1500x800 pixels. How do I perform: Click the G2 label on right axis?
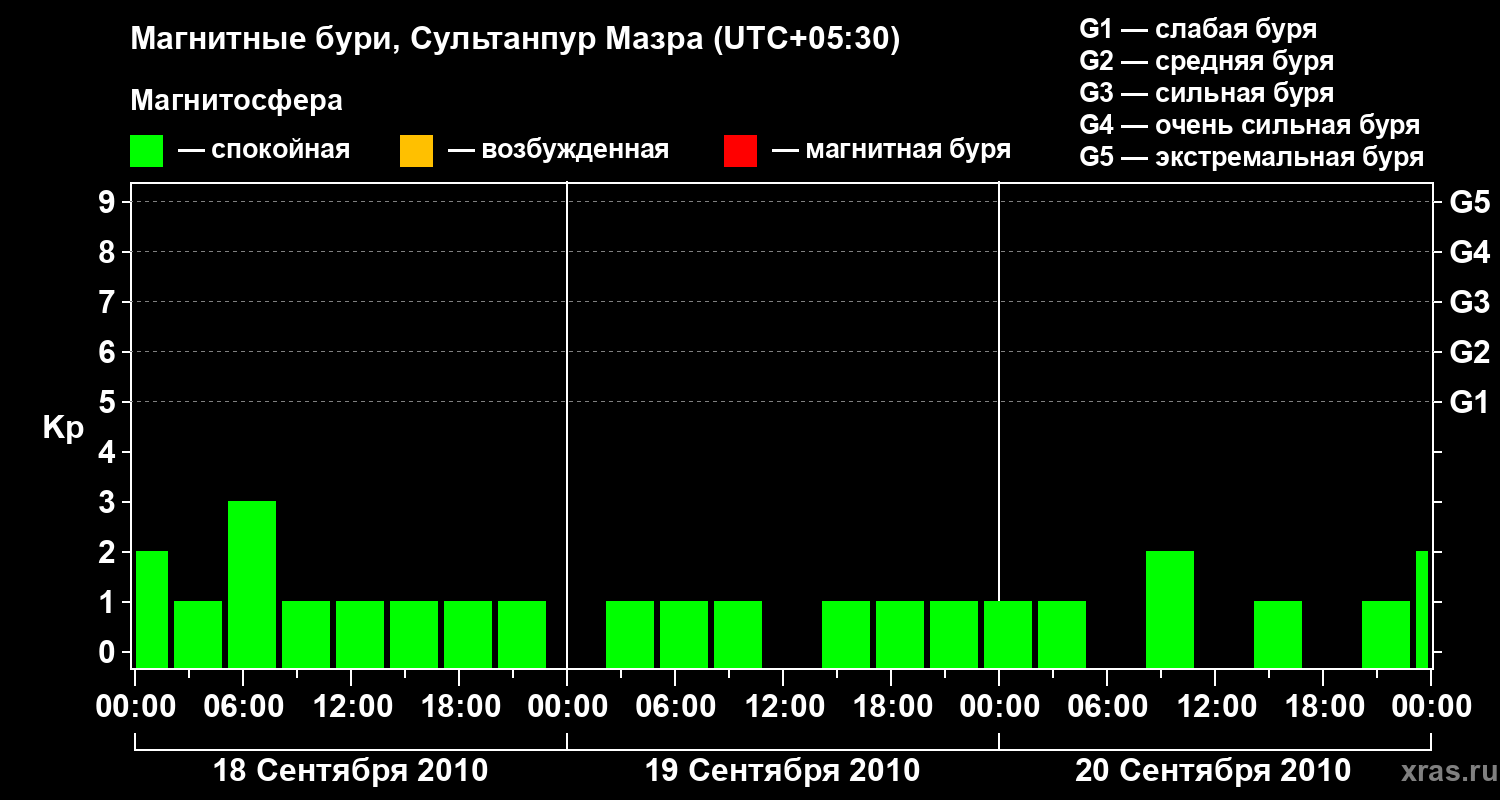[x=1469, y=353]
